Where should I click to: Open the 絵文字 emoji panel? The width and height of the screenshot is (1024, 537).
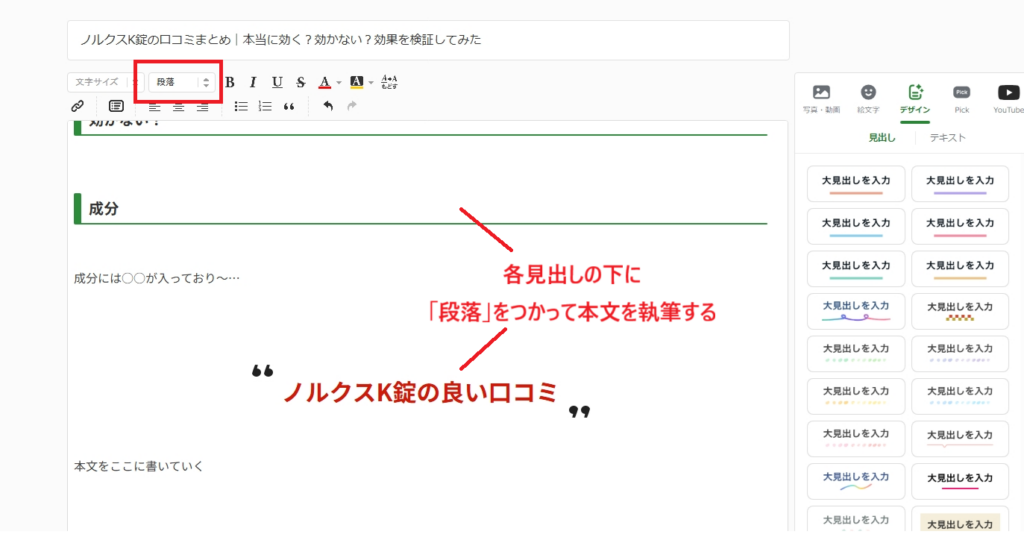tap(868, 98)
